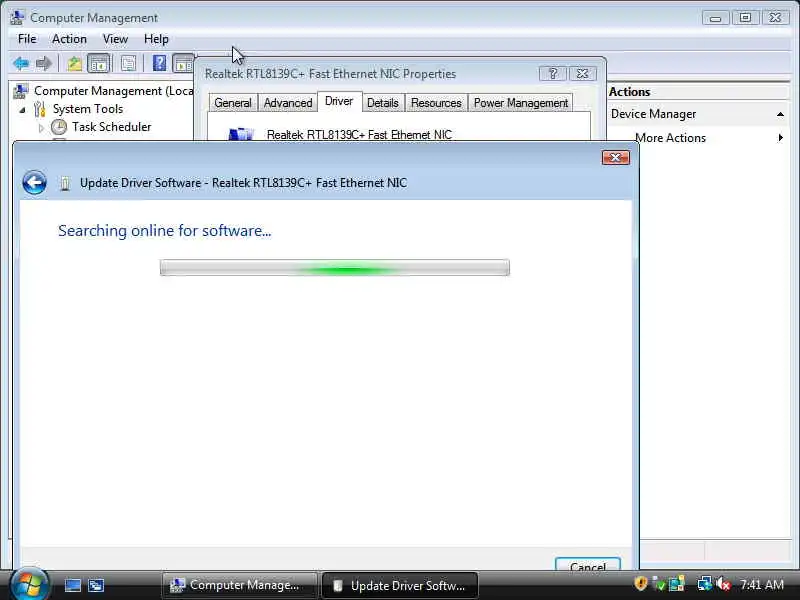Click the Back toolbar arrow in Computer Management
The width and height of the screenshot is (800, 600).
pos(21,64)
